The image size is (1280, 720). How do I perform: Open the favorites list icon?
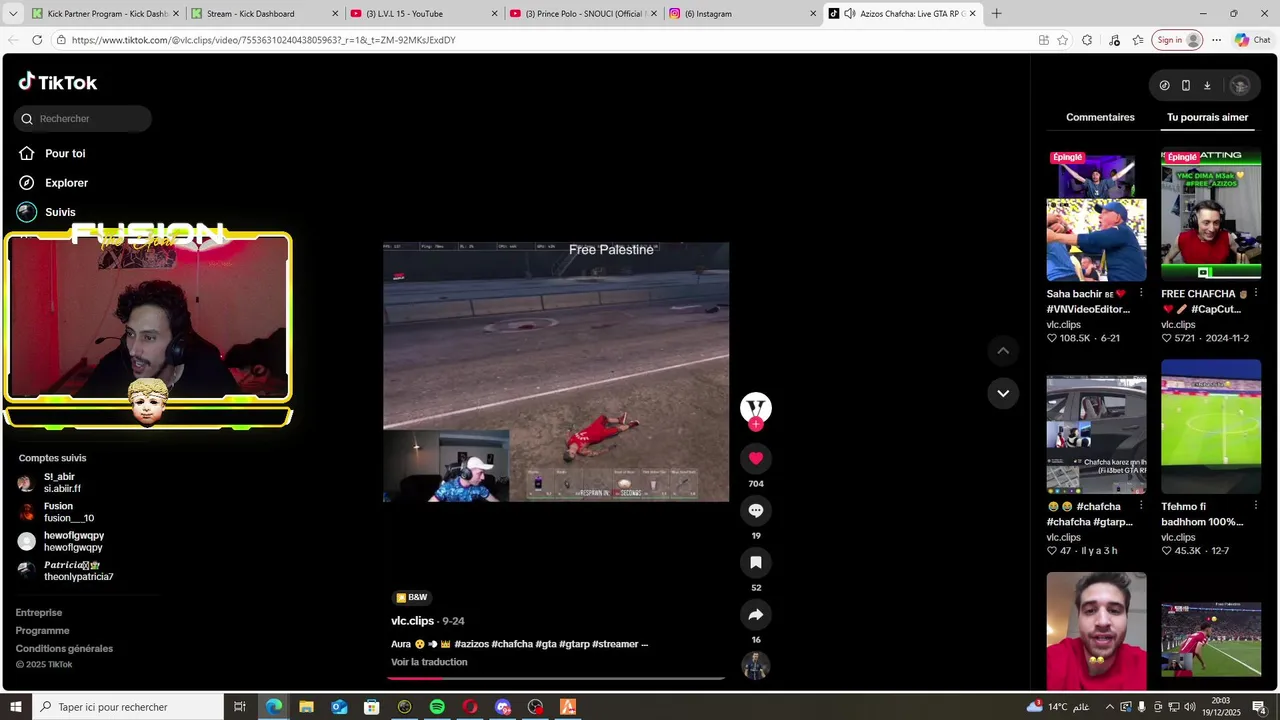pos(1138,40)
